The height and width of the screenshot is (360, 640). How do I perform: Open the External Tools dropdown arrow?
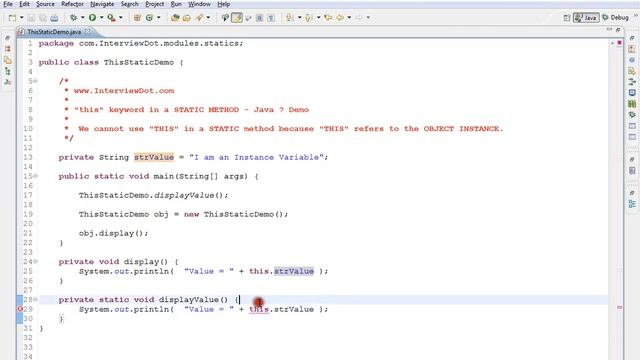click(x=121, y=18)
